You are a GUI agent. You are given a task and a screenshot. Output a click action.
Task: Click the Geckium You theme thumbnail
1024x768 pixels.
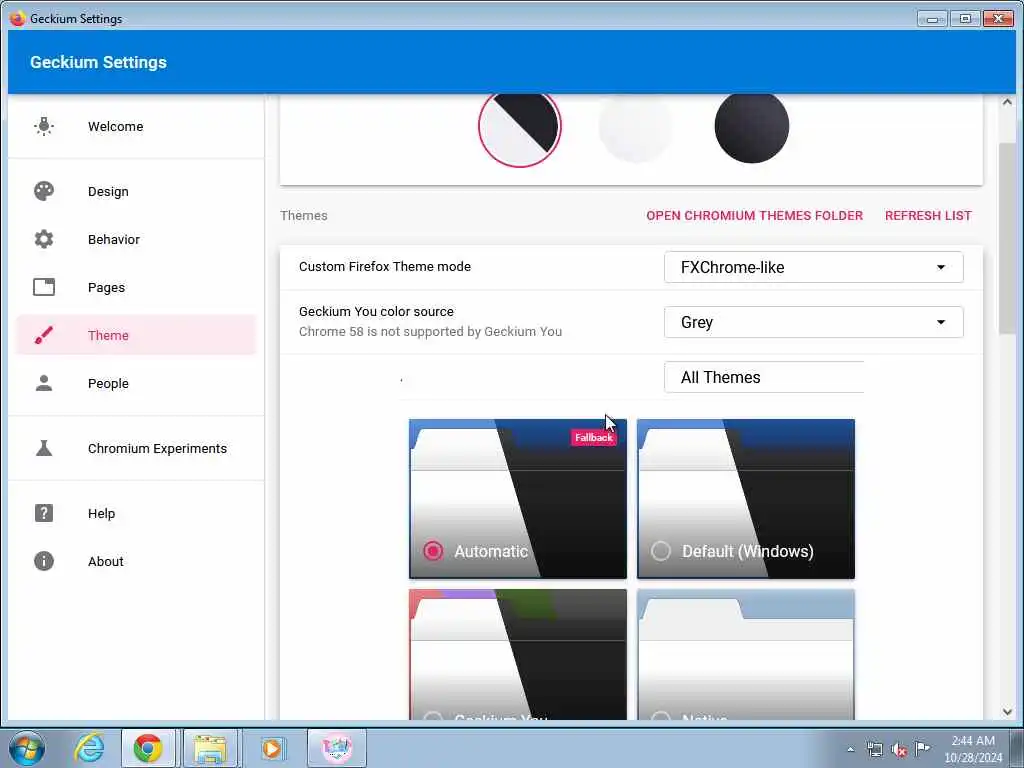coord(518,654)
